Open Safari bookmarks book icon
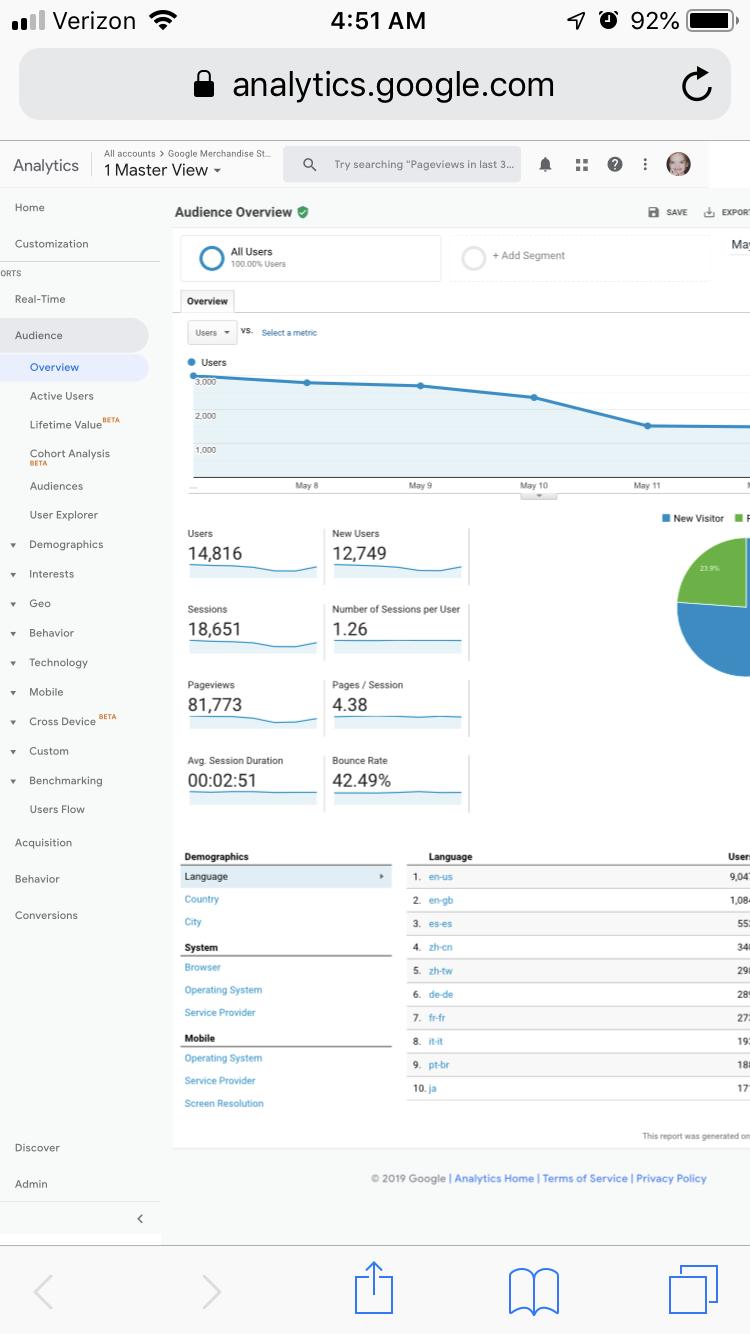This screenshot has height=1334, width=750. point(534,1291)
